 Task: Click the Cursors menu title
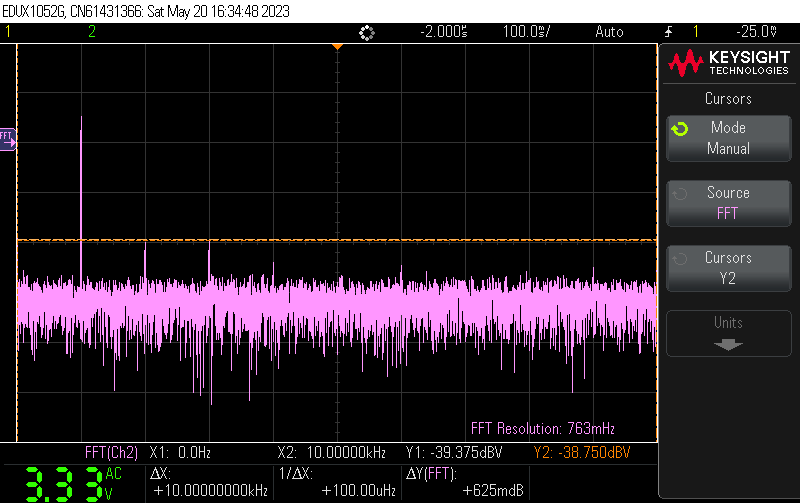(728, 98)
